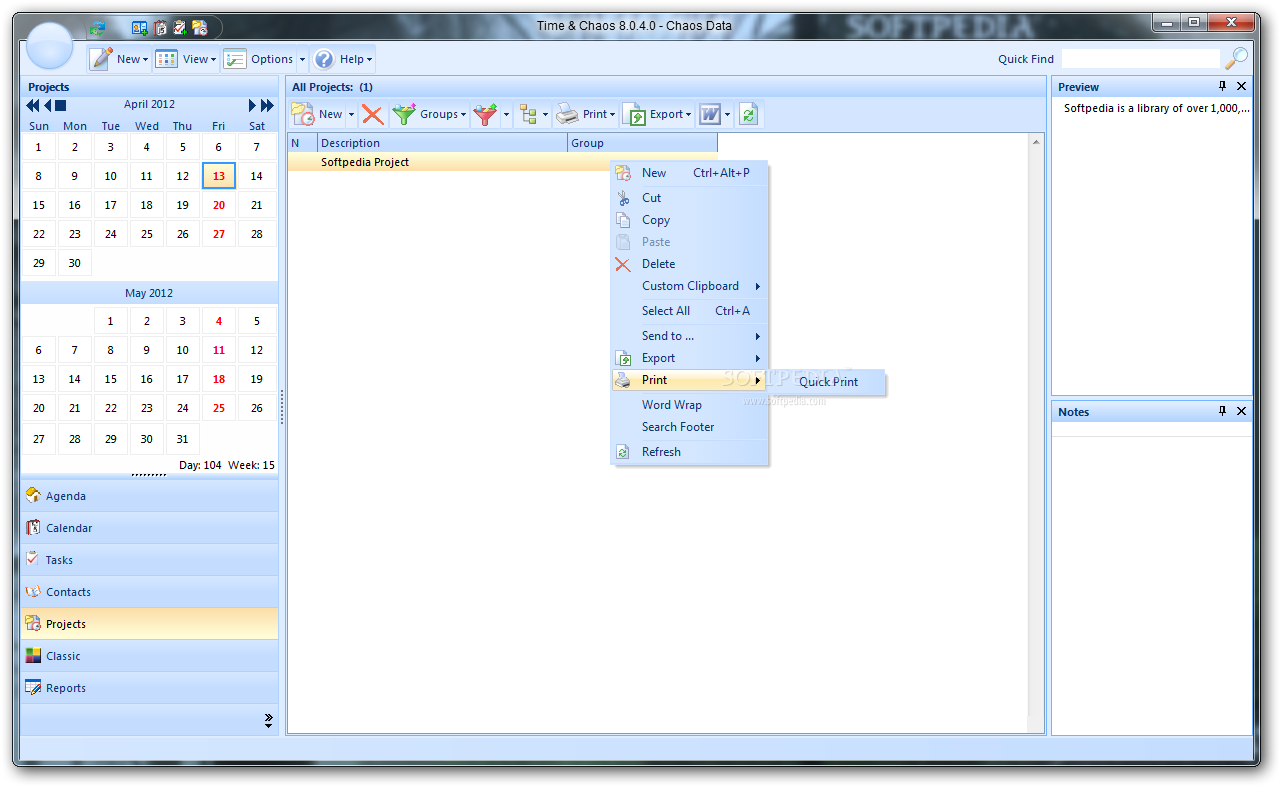Toggle Word Wrap in the context menu
The height and width of the screenshot is (787, 1281).
pyautogui.click(x=689, y=405)
